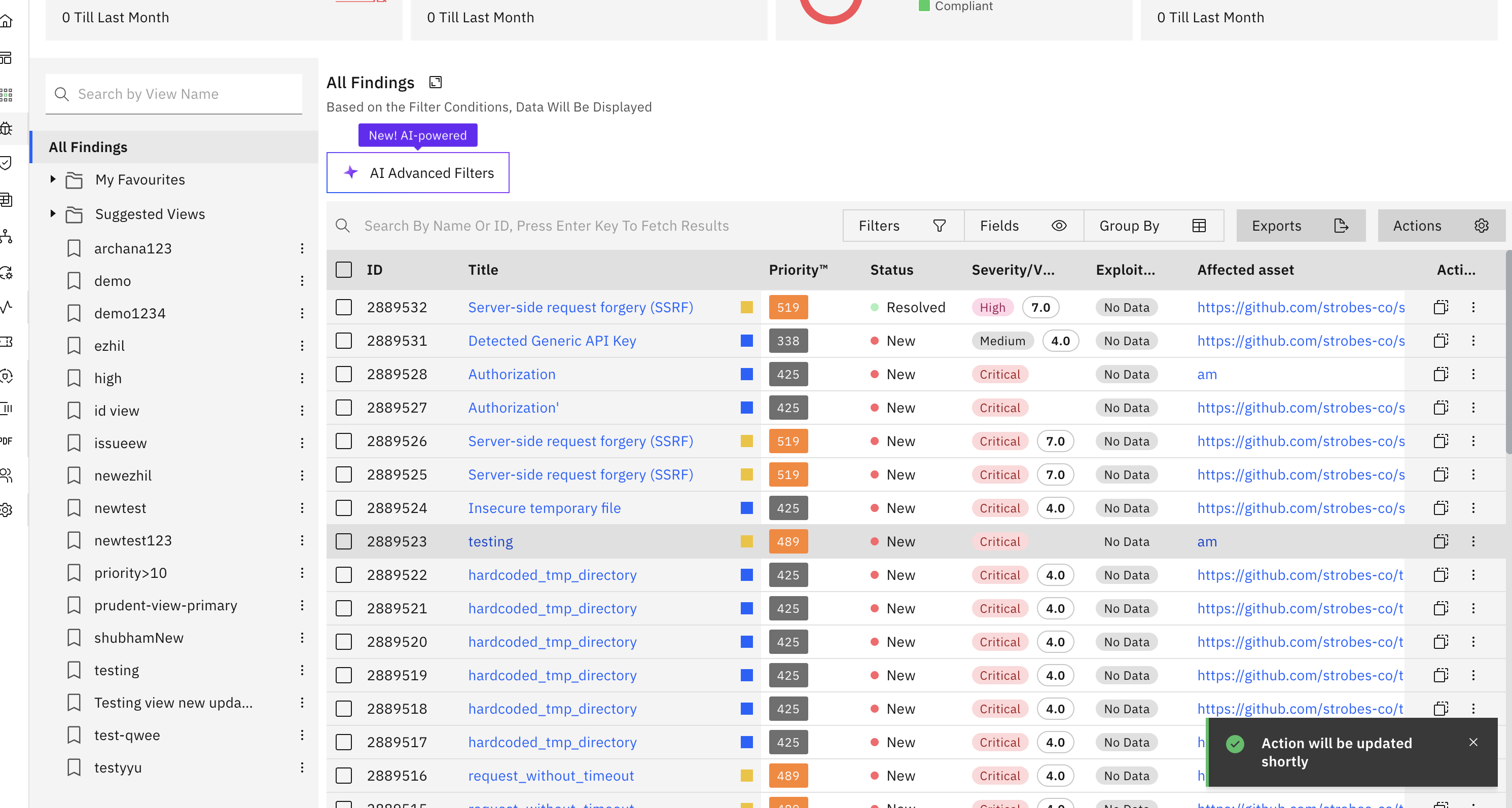The image size is (1512, 808).
Task: Click the AI Advanced Filters button
Action: [417, 172]
